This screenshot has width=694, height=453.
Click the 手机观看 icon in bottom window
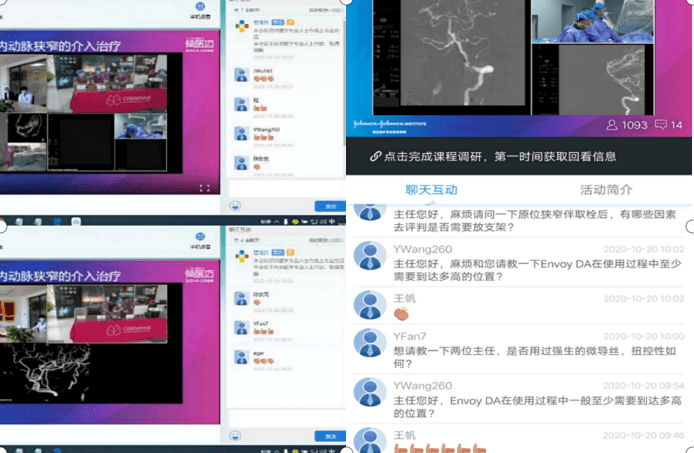click(200, 237)
